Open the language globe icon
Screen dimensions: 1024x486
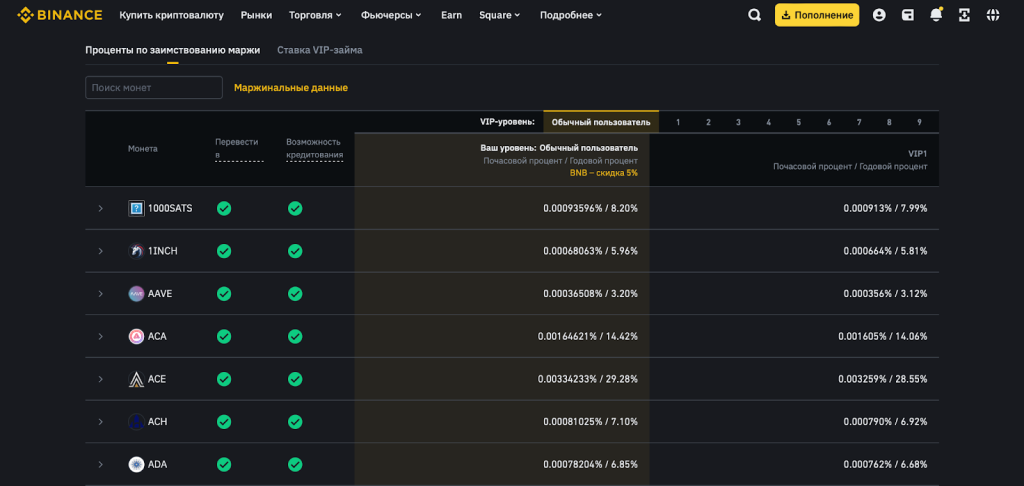pyautogui.click(x=992, y=15)
